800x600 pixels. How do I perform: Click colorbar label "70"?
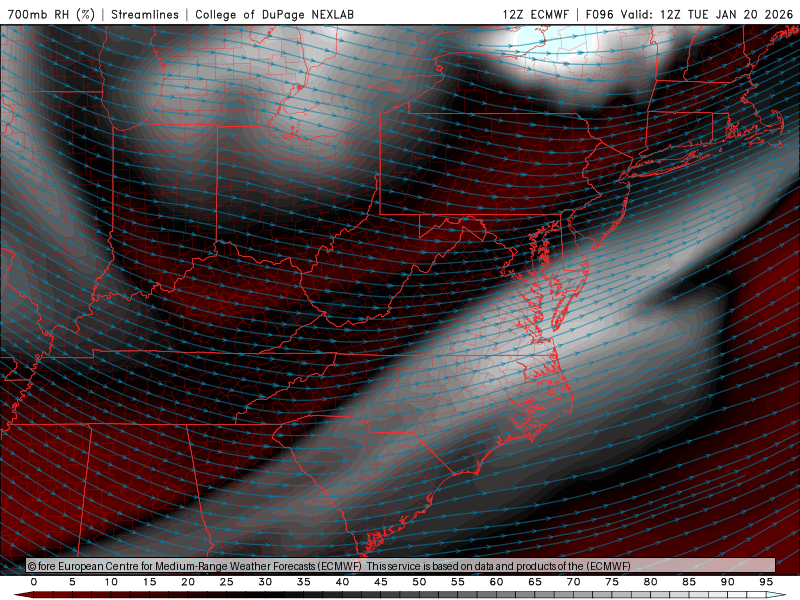[573, 582]
